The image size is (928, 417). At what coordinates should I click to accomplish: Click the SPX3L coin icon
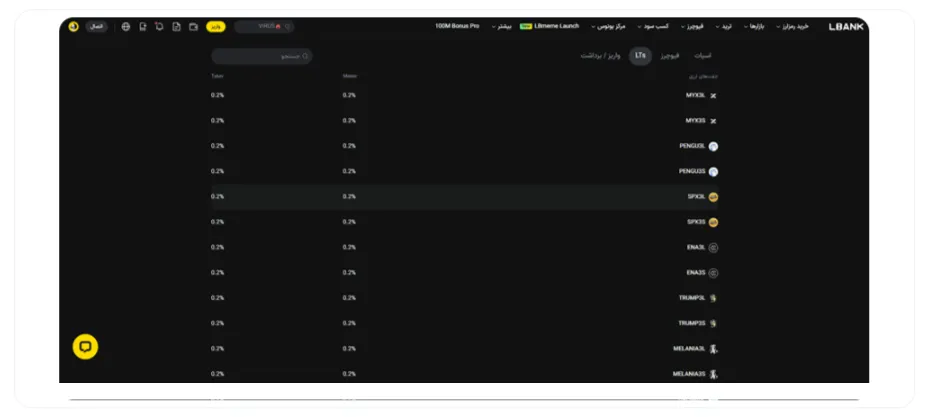713,197
